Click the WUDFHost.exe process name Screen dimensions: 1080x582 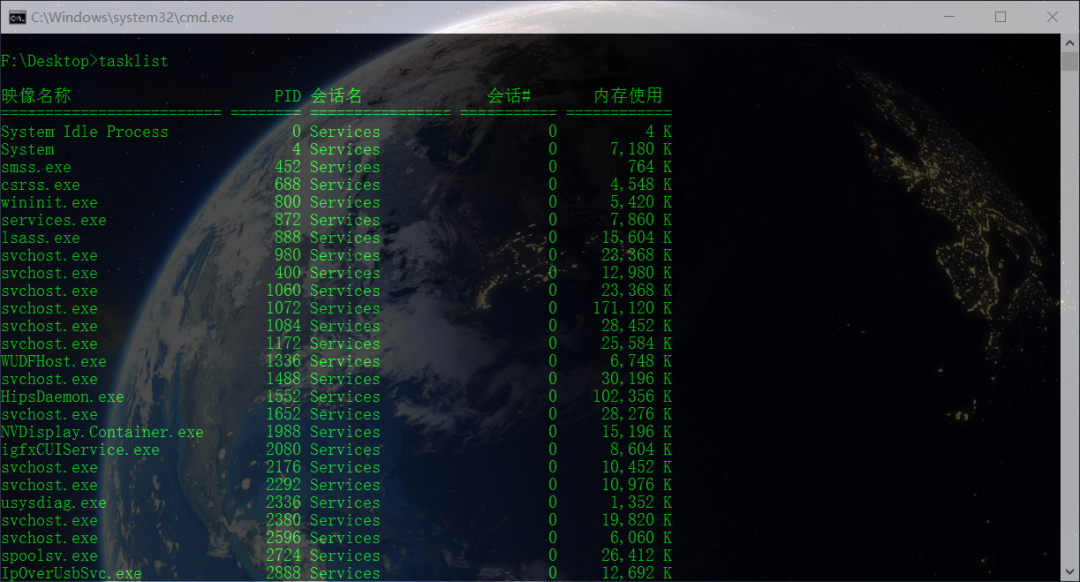54,362
